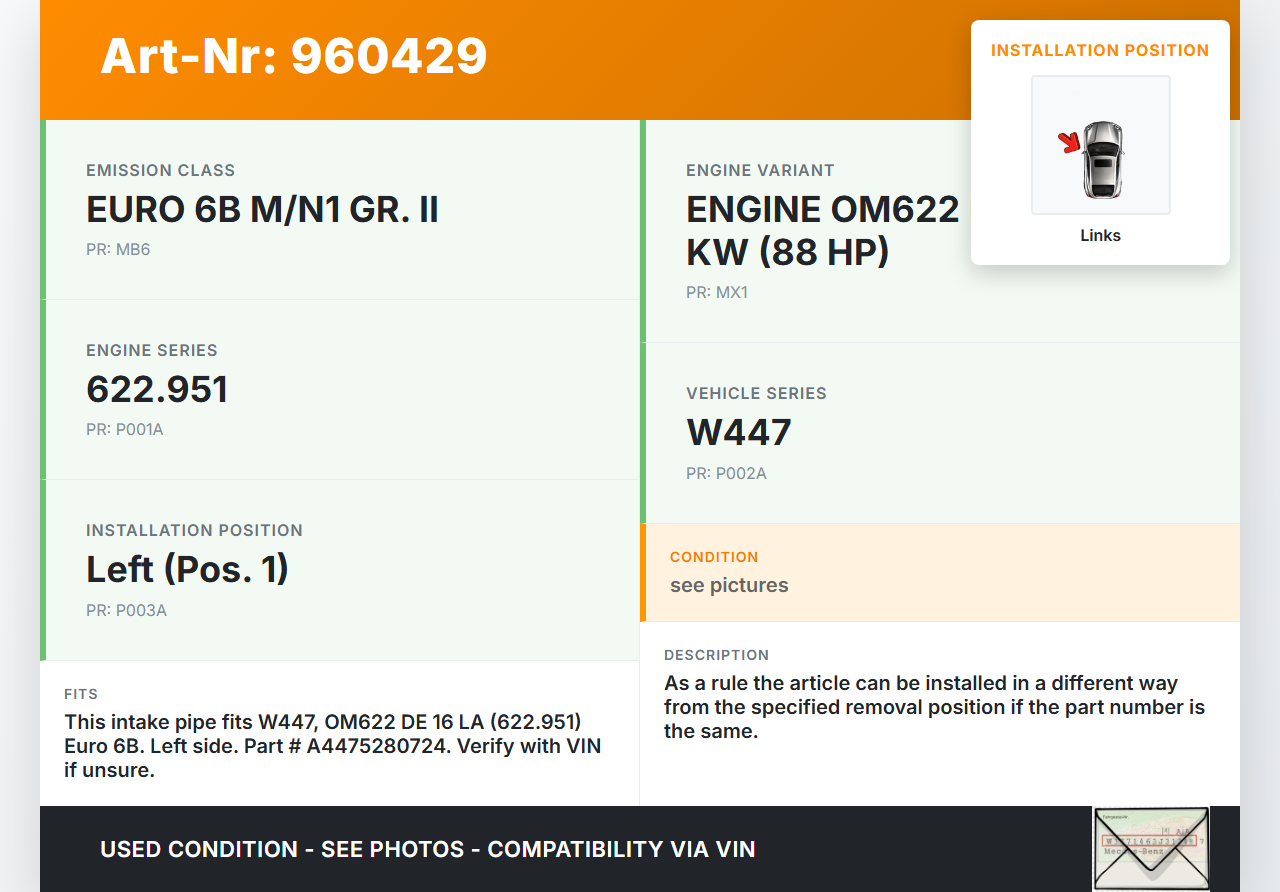
Task: Click the Art-Nr: 960429 heading
Action: coord(294,56)
